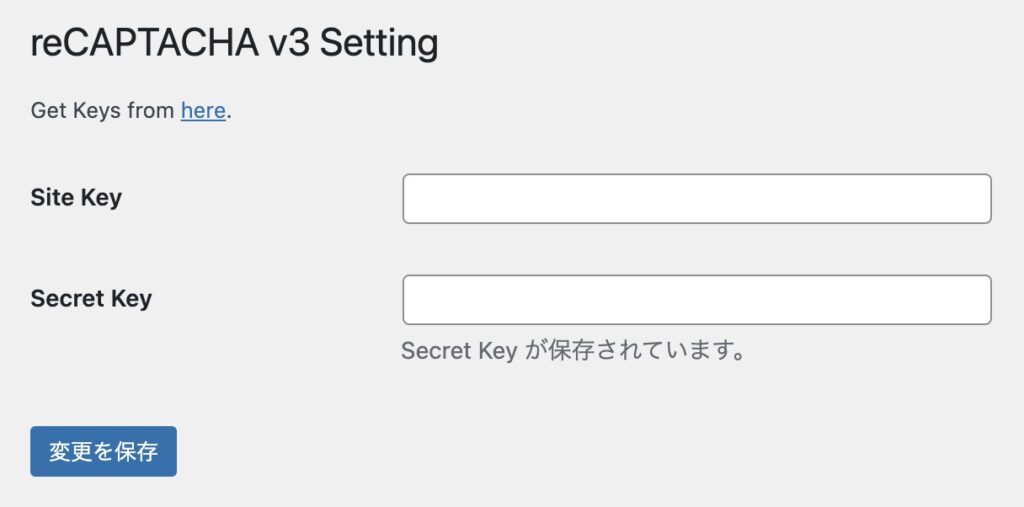Focus the text box beside Secret Key
Screen dimensions: 1024x507
(x=696, y=300)
